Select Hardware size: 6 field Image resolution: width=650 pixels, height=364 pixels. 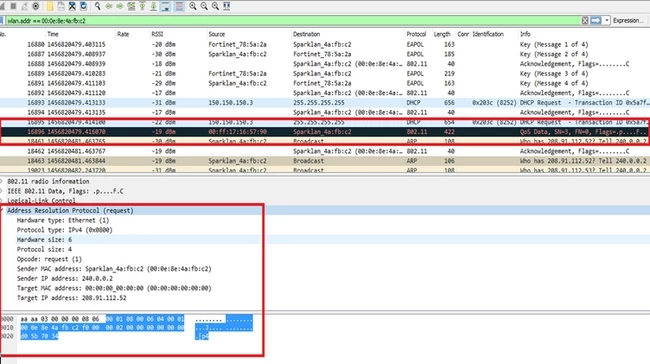(44, 240)
